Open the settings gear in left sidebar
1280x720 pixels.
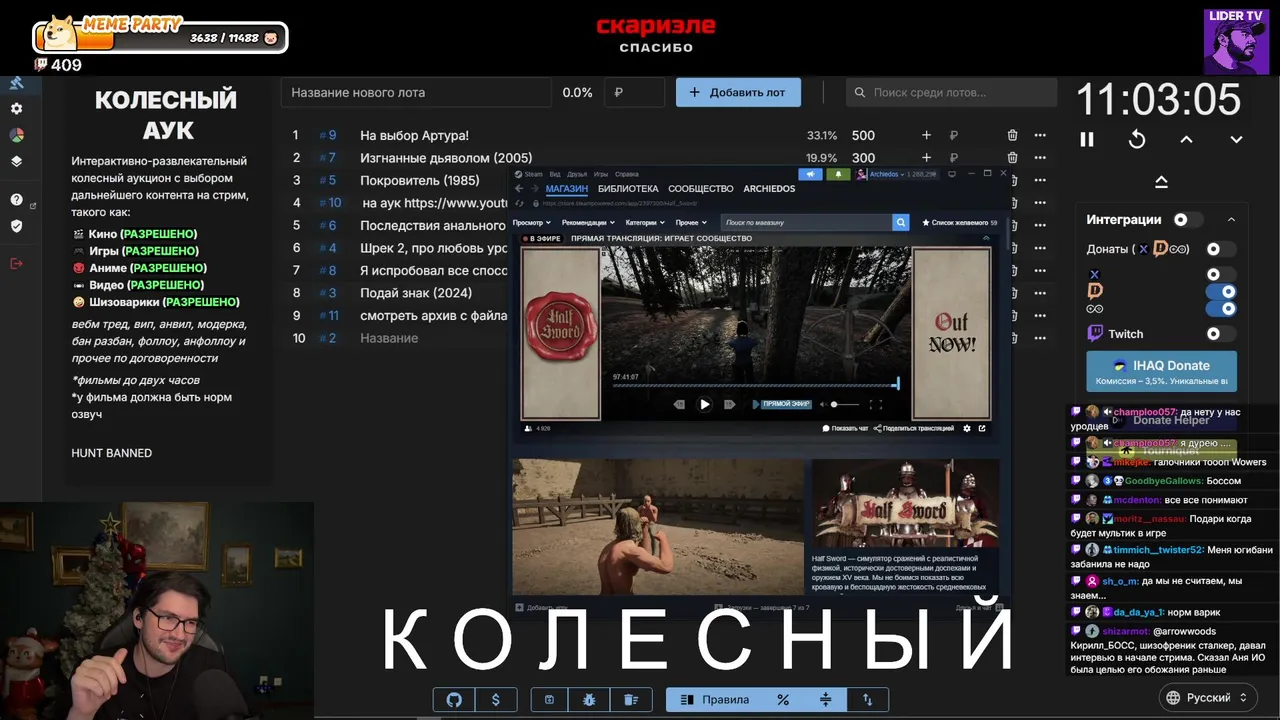pyautogui.click(x=16, y=109)
